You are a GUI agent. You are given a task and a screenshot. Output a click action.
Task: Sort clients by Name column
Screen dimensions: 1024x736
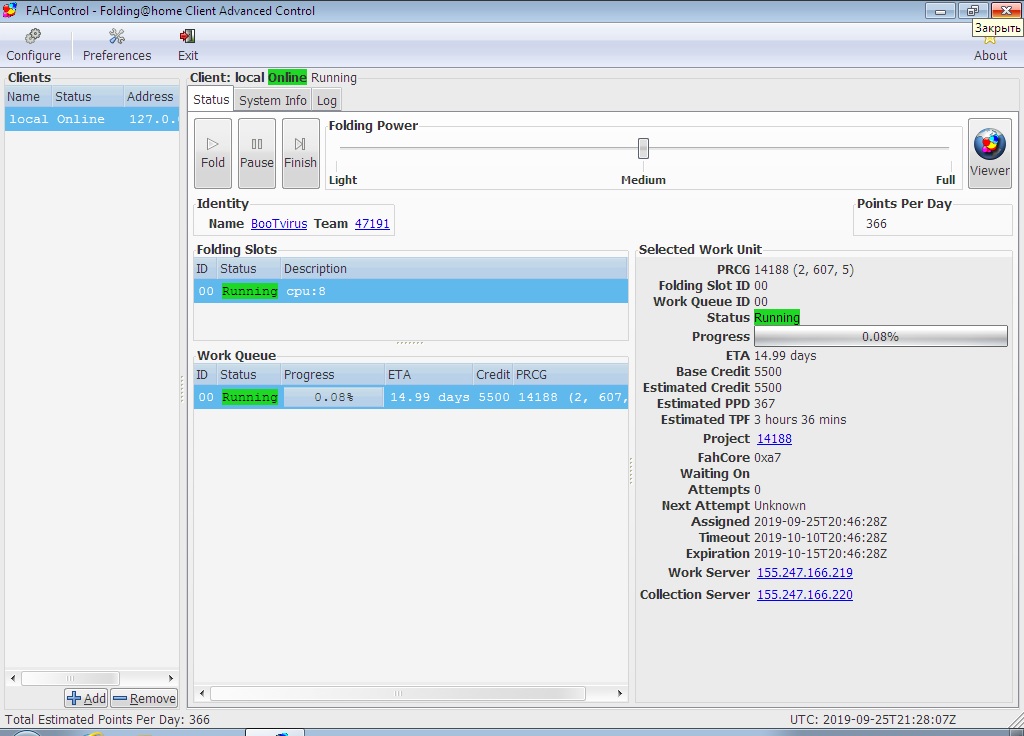pos(28,97)
